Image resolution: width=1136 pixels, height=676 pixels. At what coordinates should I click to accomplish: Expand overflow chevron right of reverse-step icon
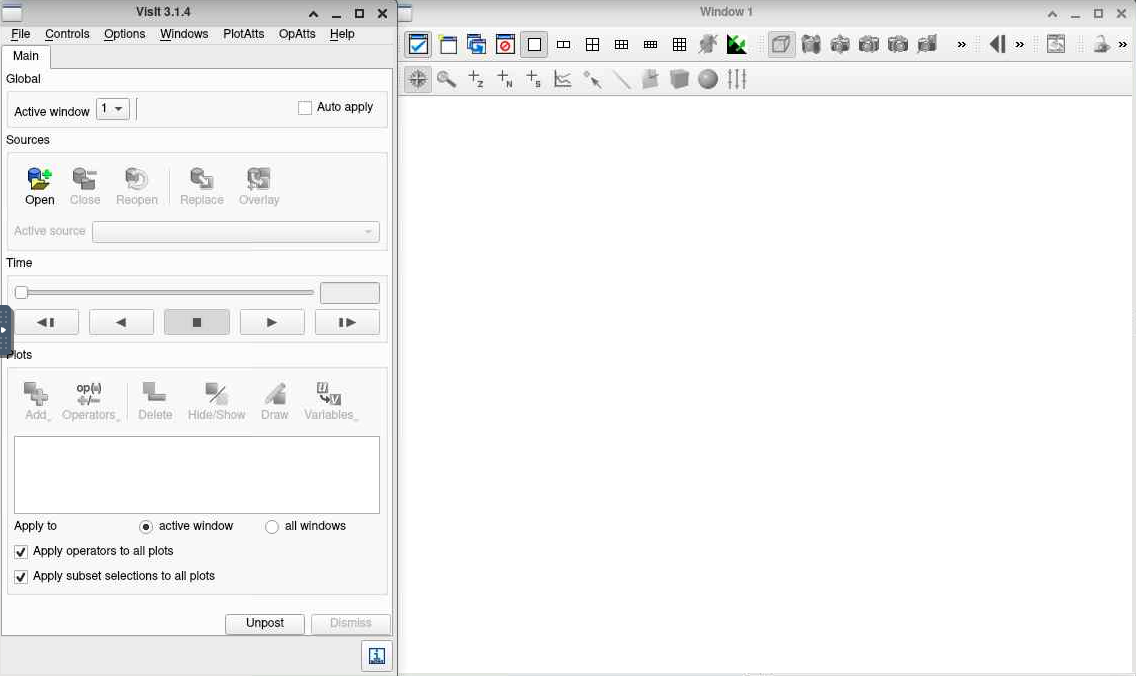pos(1019,45)
